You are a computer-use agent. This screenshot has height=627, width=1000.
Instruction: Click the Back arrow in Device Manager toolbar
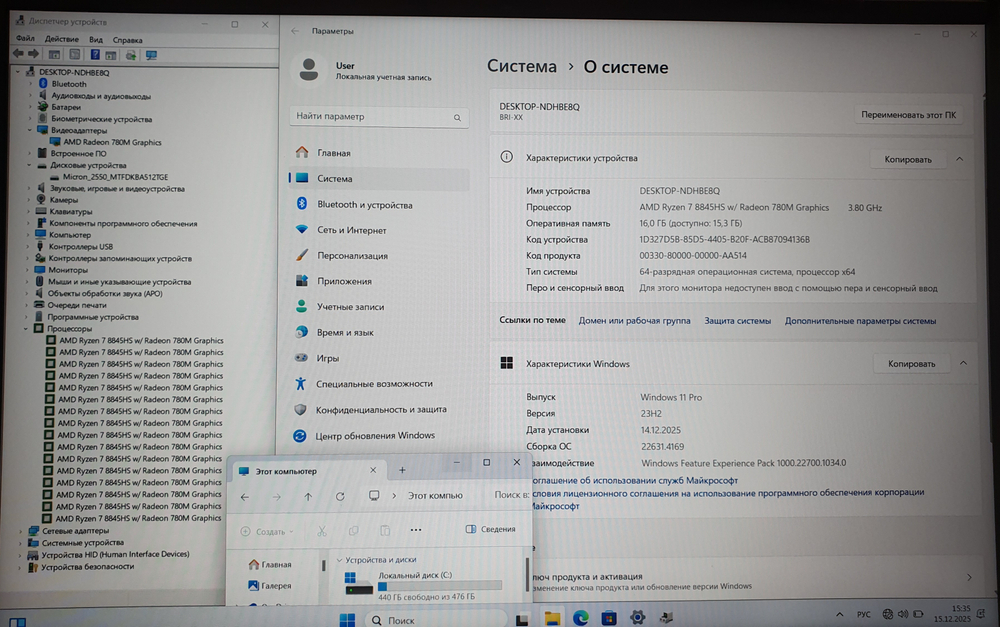[x=19, y=54]
